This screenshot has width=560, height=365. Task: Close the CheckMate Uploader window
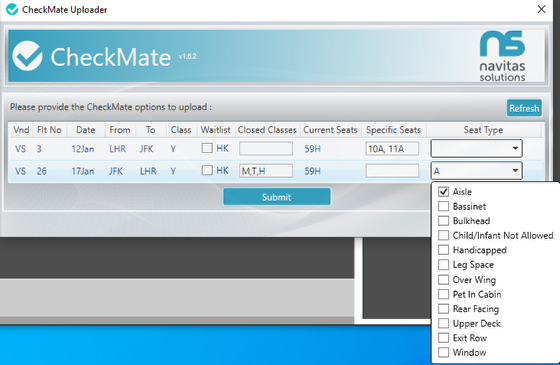[x=541, y=9]
